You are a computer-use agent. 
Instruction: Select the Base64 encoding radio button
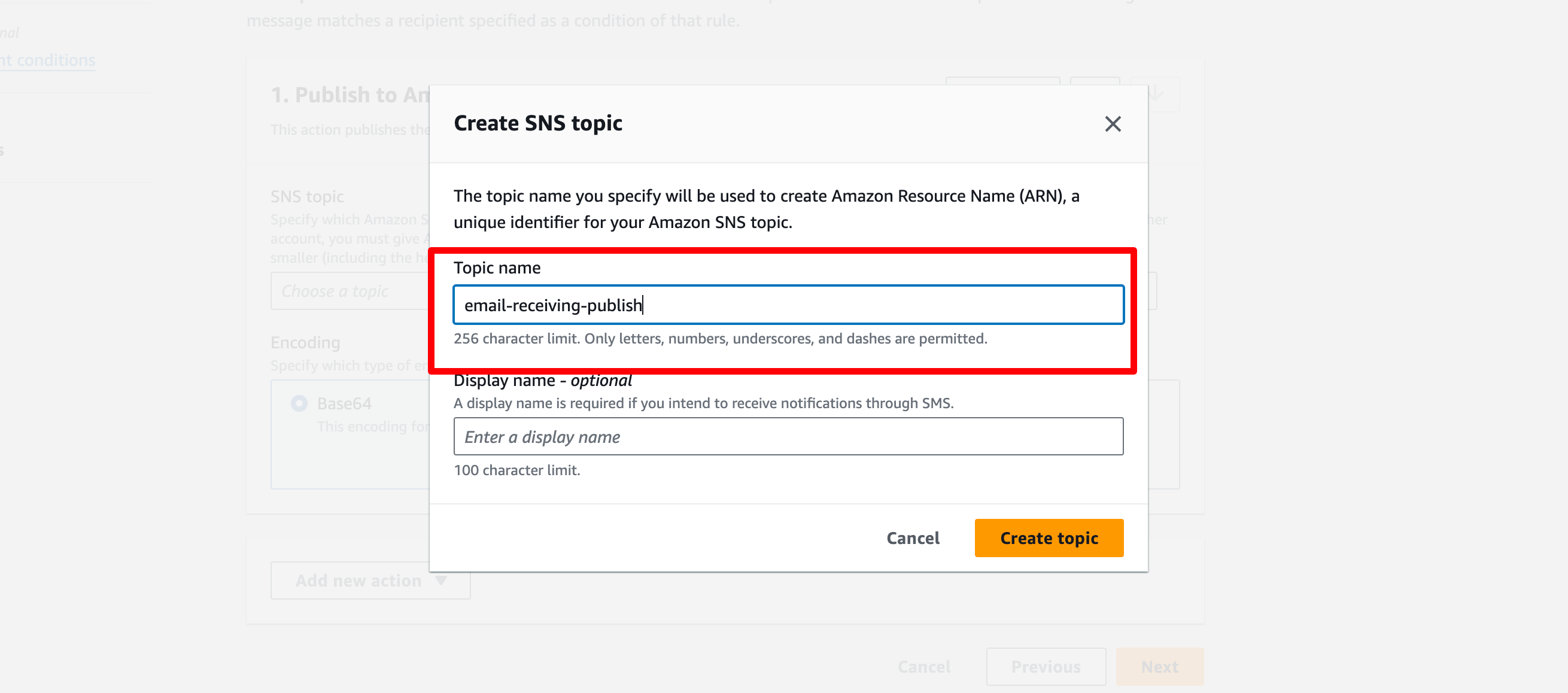tap(299, 403)
